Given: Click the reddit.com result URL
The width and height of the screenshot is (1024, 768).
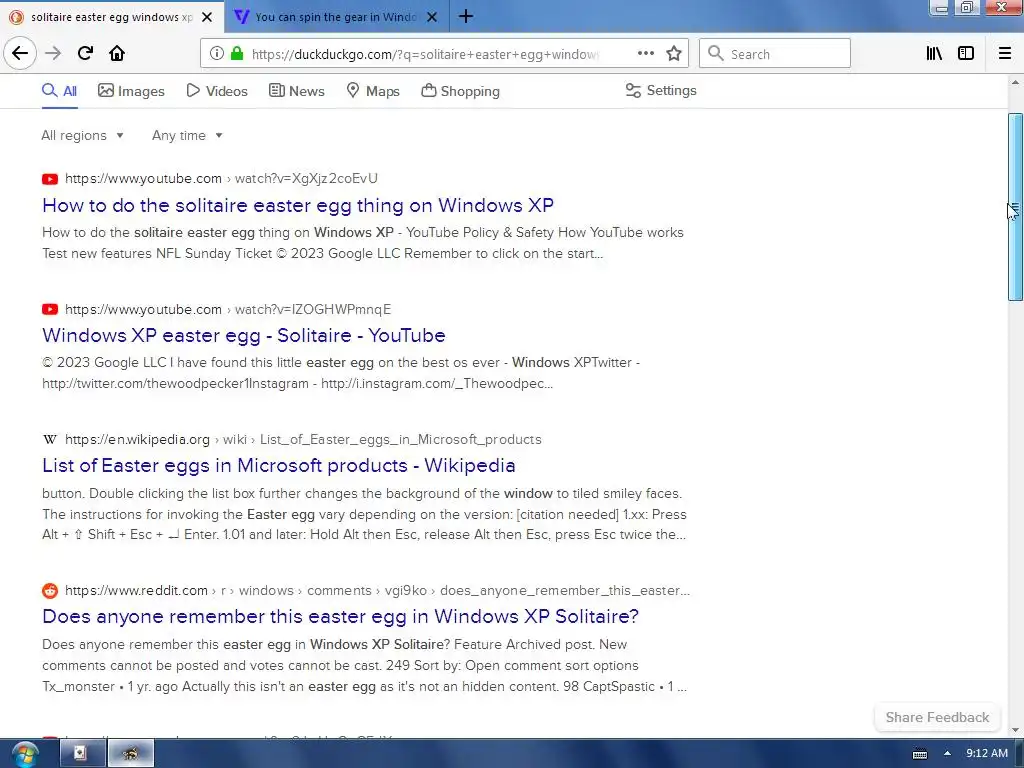Looking at the screenshot, I should [x=377, y=590].
